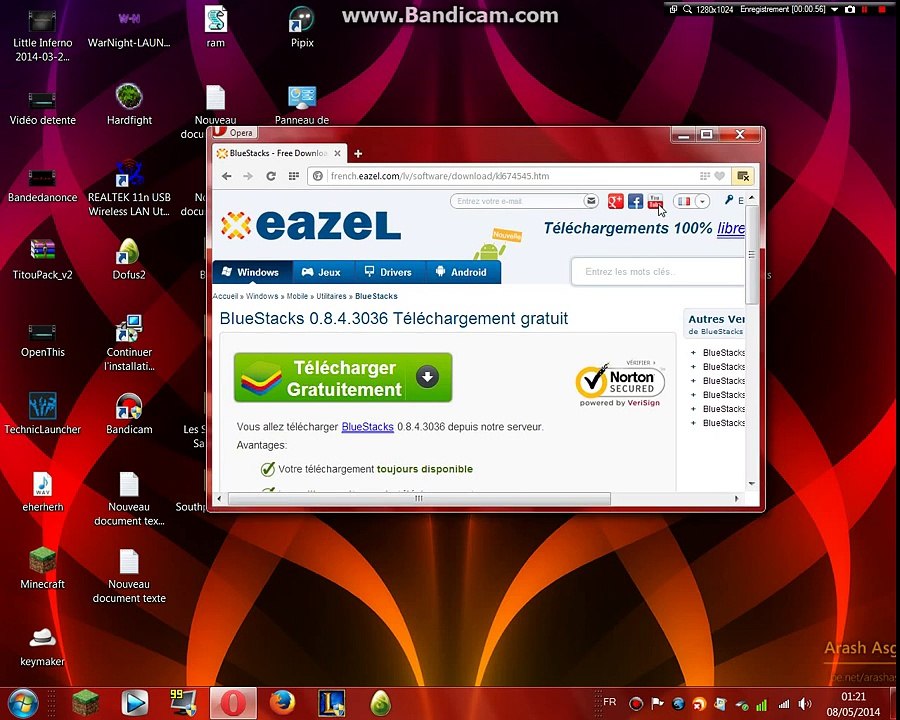900x720 pixels.
Task: Select the Android category tab
Action: click(x=463, y=272)
